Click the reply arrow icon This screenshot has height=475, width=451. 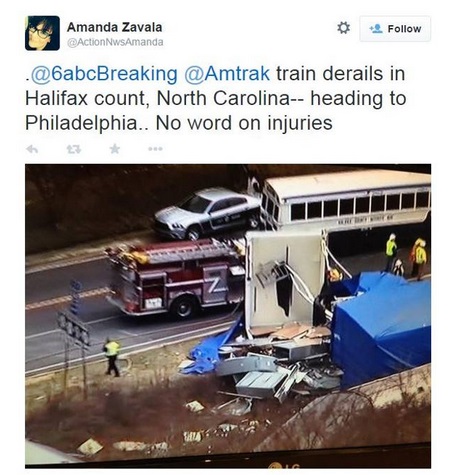click(x=32, y=149)
